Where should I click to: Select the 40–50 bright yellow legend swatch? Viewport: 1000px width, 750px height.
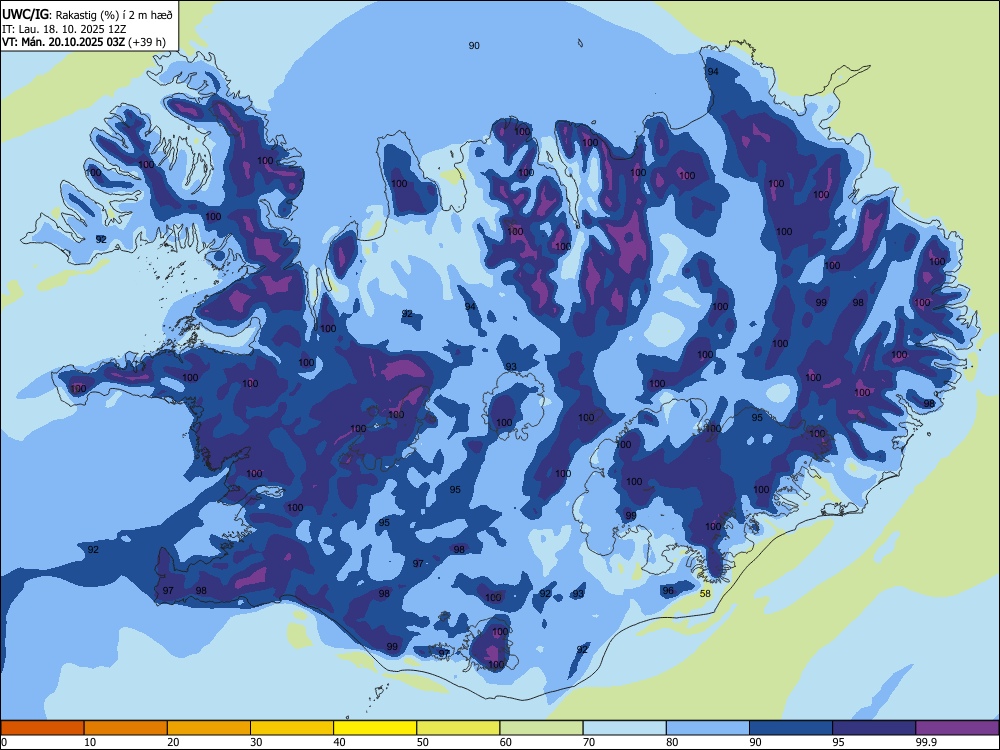(x=375, y=728)
